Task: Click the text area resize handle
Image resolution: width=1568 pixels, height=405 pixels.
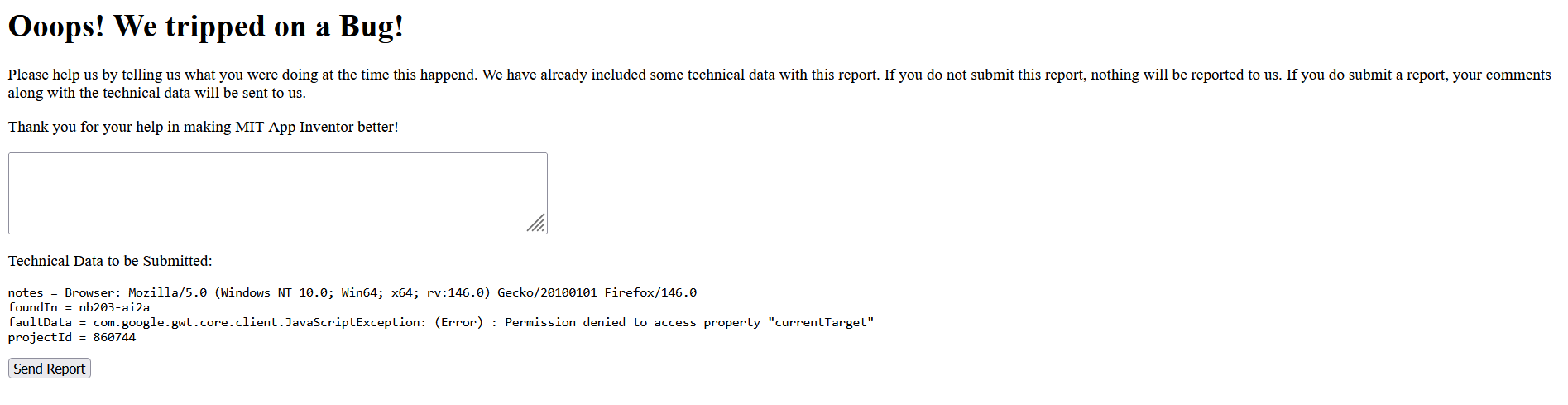Action: [537, 224]
